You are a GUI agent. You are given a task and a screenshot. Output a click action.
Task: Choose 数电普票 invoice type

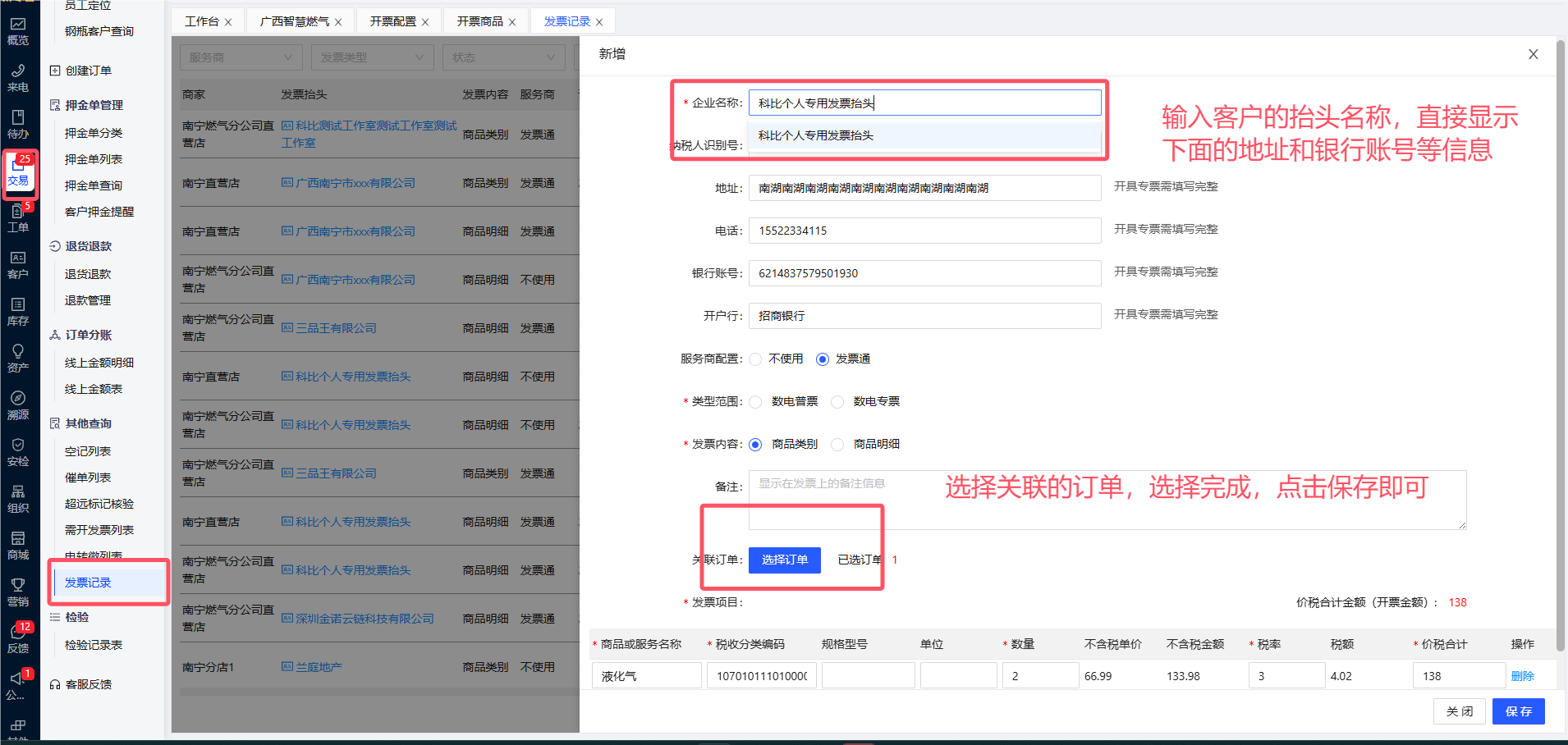tap(755, 402)
